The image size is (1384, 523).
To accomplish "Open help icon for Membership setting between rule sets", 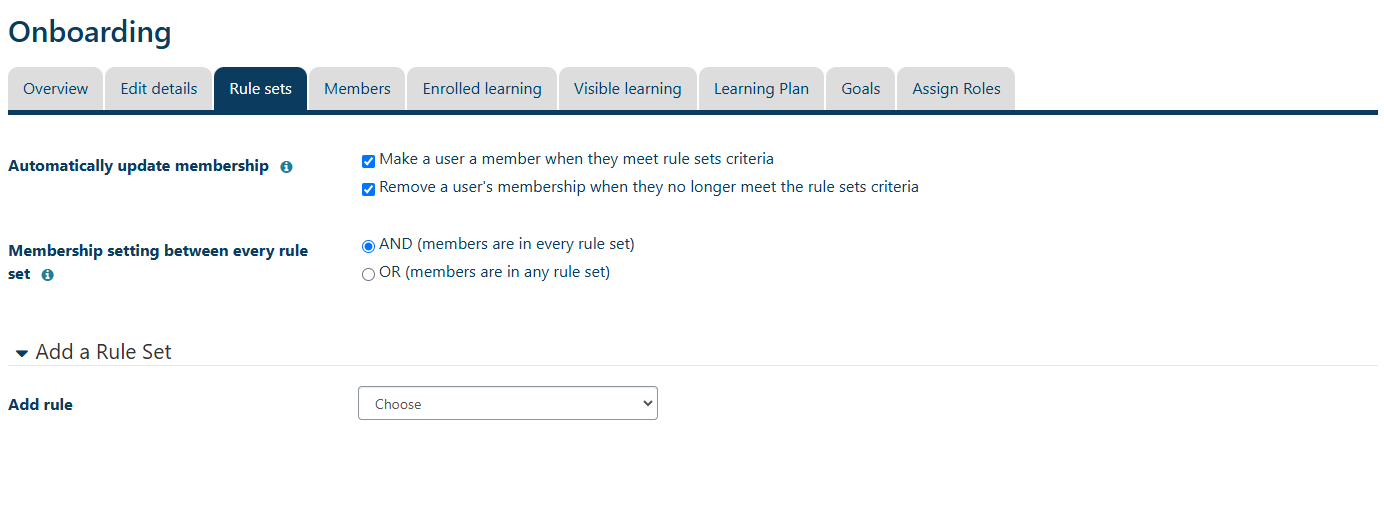I will (x=47, y=274).
